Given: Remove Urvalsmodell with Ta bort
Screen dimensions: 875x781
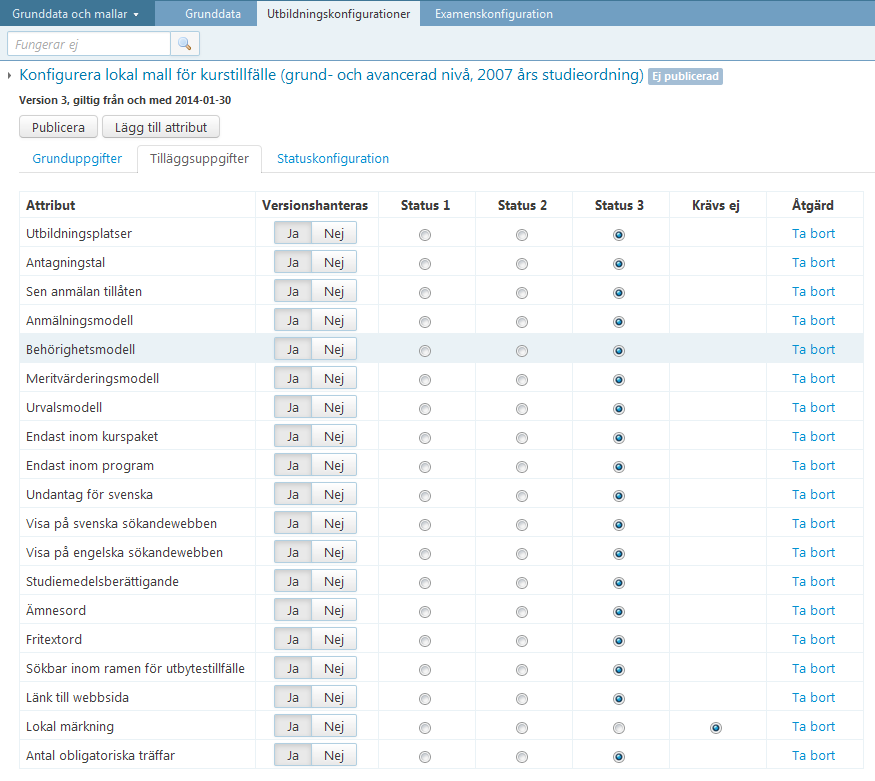Looking at the screenshot, I should coord(813,408).
